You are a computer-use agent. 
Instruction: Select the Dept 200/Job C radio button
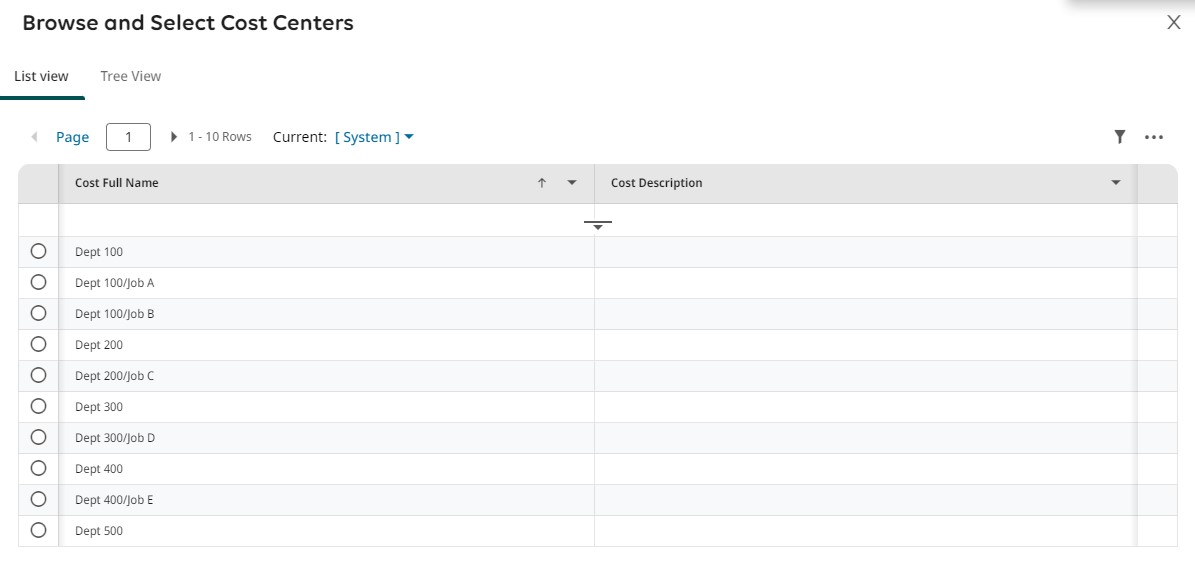39,376
